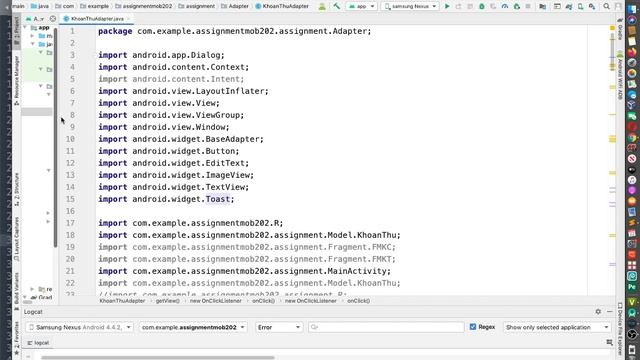This screenshot has height=360, width=640.
Task: Click the Logcat horizontal scrollbar
Action: pos(158,358)
